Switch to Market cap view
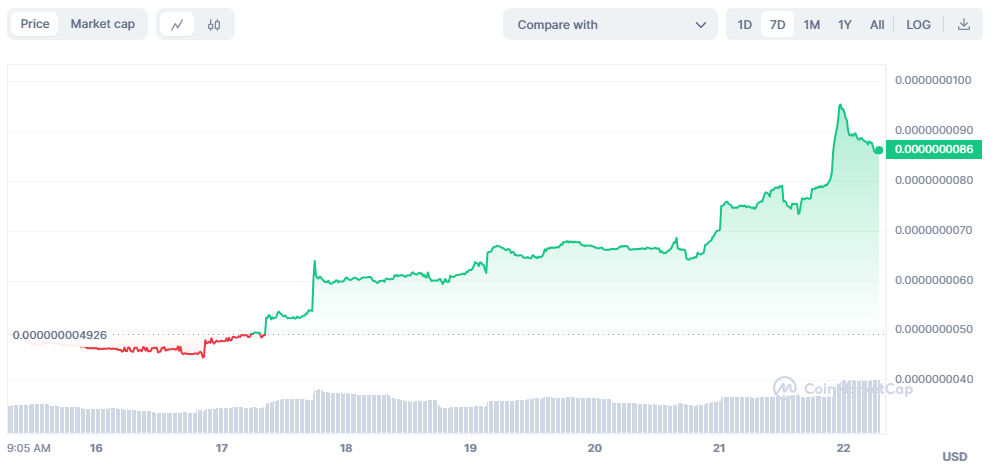 point(102,24)
